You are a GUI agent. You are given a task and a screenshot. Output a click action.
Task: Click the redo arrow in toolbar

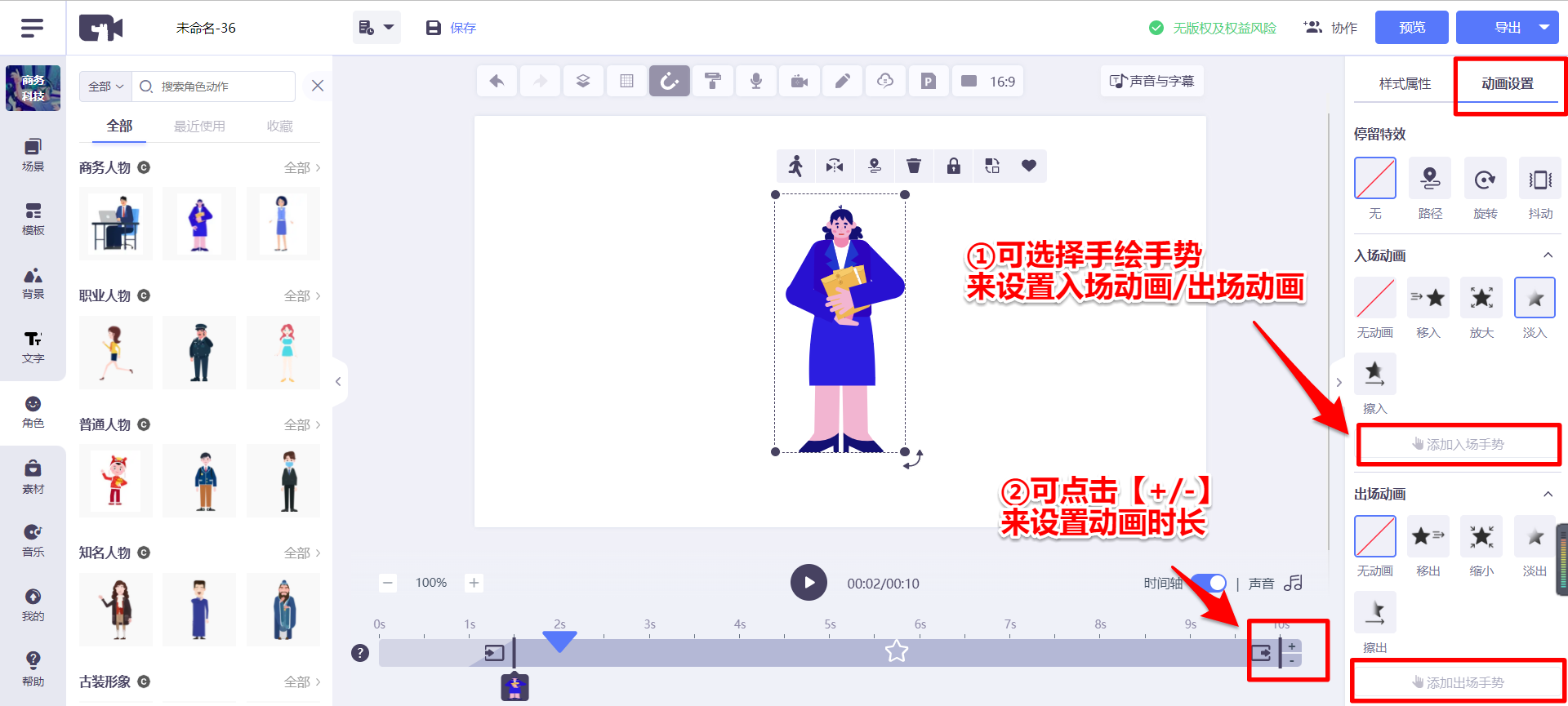[540, 81]
